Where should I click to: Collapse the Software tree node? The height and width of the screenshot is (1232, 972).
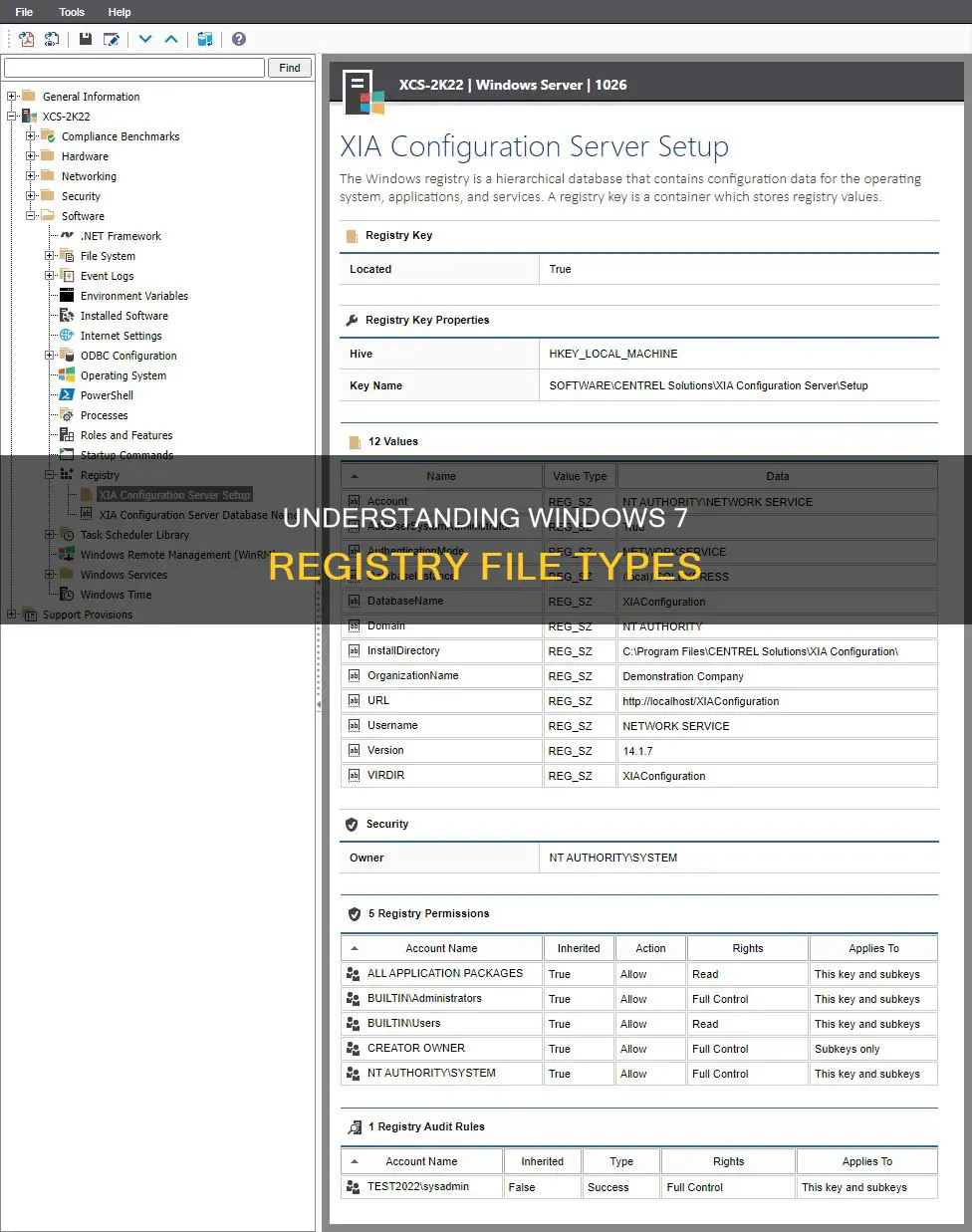point(31,215)
